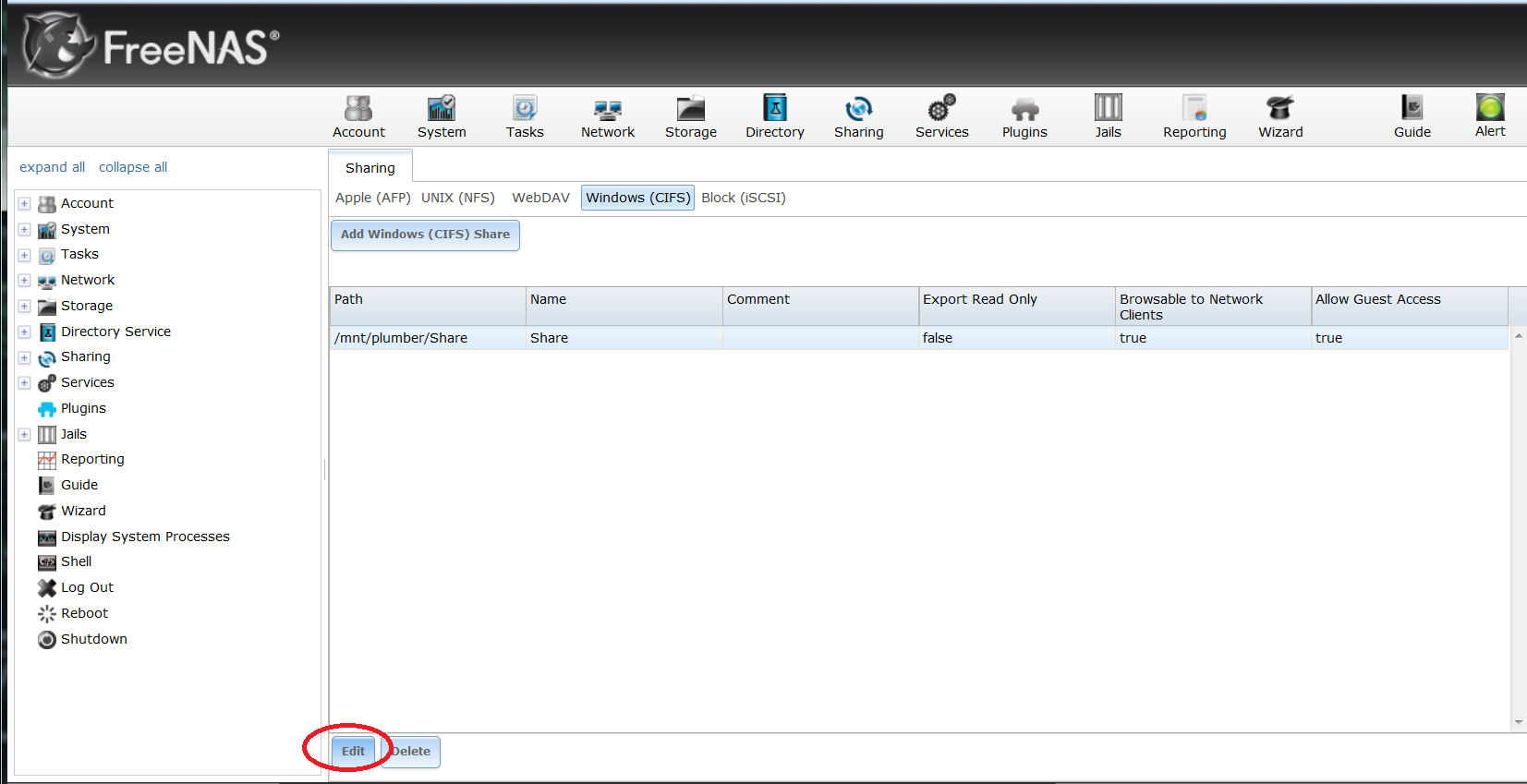Expand the Services tree node

tap(25, 382)
